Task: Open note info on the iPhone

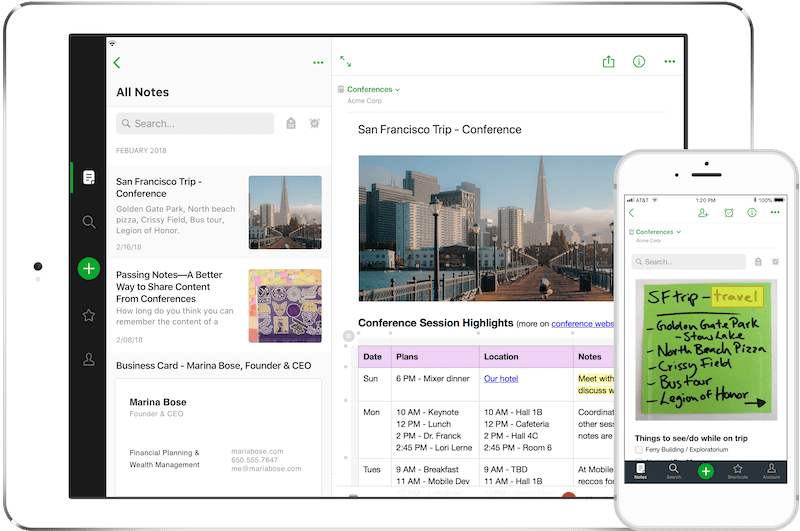Action: click(x=752, y=213)
